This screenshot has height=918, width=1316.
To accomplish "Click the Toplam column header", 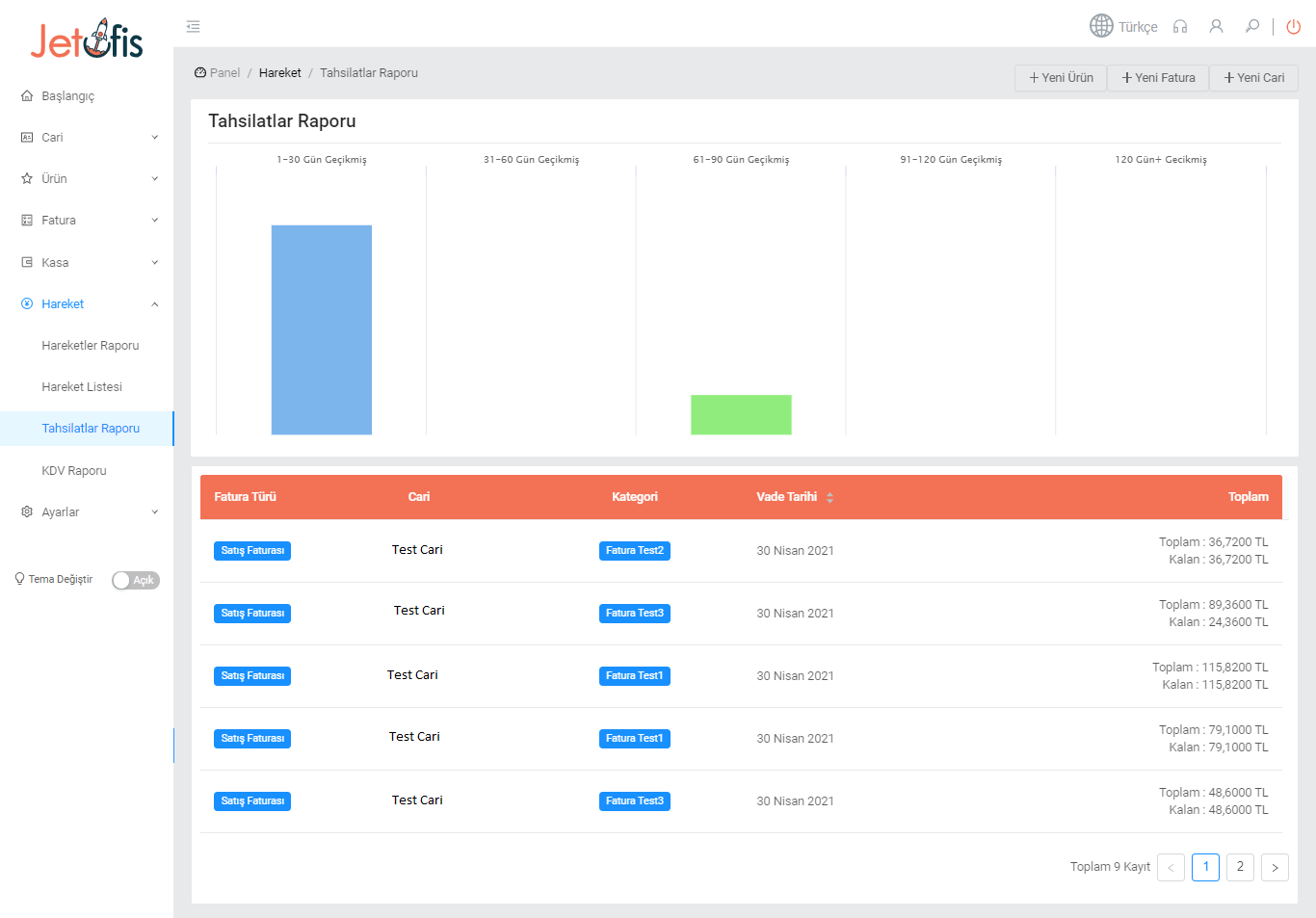I will [1248, 497].
